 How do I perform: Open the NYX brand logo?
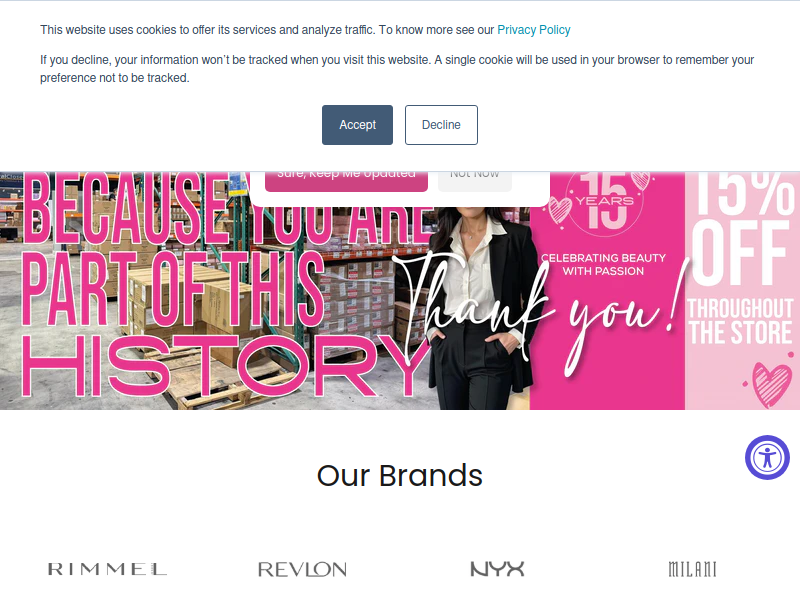497,569
